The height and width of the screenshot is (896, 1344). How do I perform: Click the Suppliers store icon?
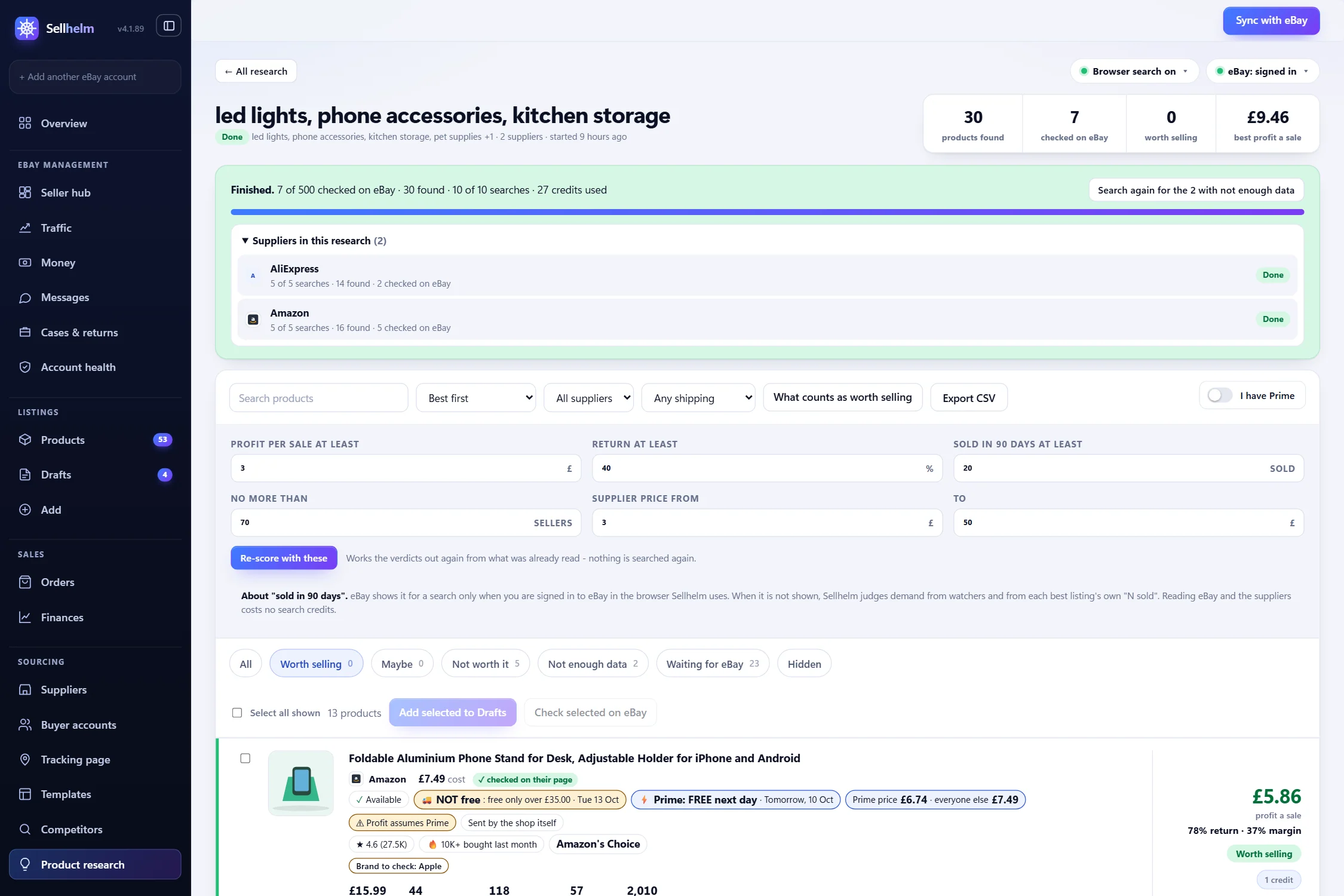click(x=25, y=689)
